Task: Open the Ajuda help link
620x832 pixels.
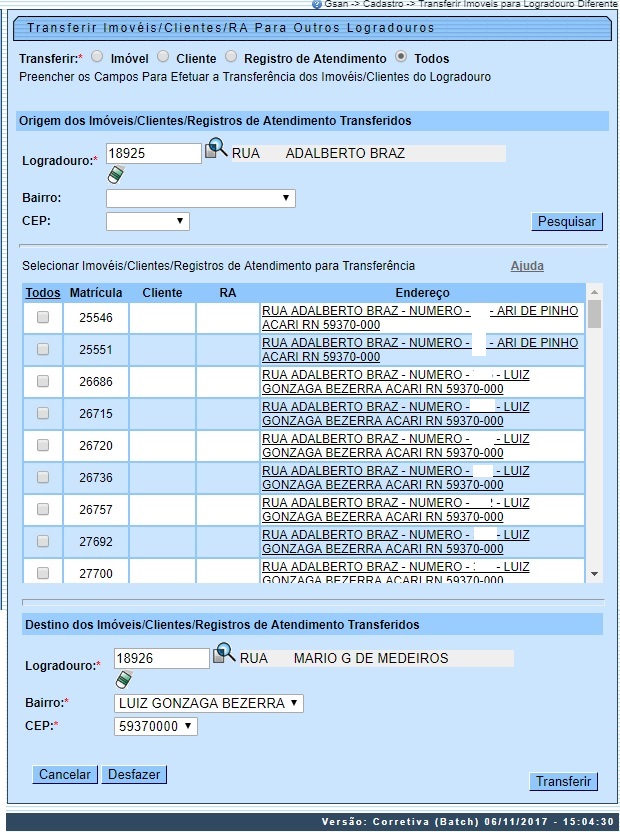Action: click(x=527, y=266)
